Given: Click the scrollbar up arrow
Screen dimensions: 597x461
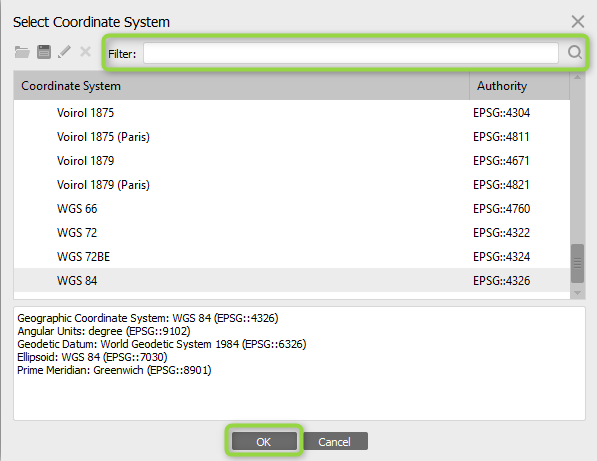Looking at the screenshot, I should point(578,77).
